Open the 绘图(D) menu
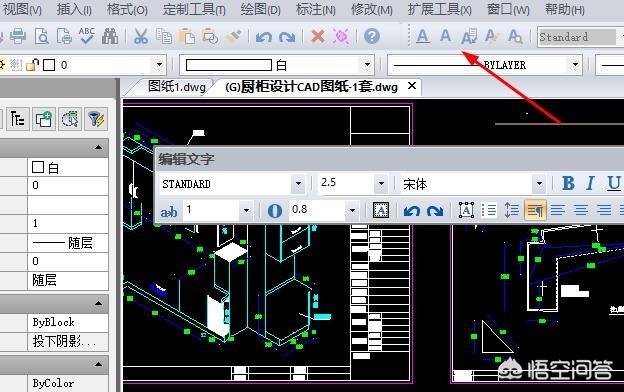Screen dimensions: 624x392 pyautogui.click(x=261, y=10)
